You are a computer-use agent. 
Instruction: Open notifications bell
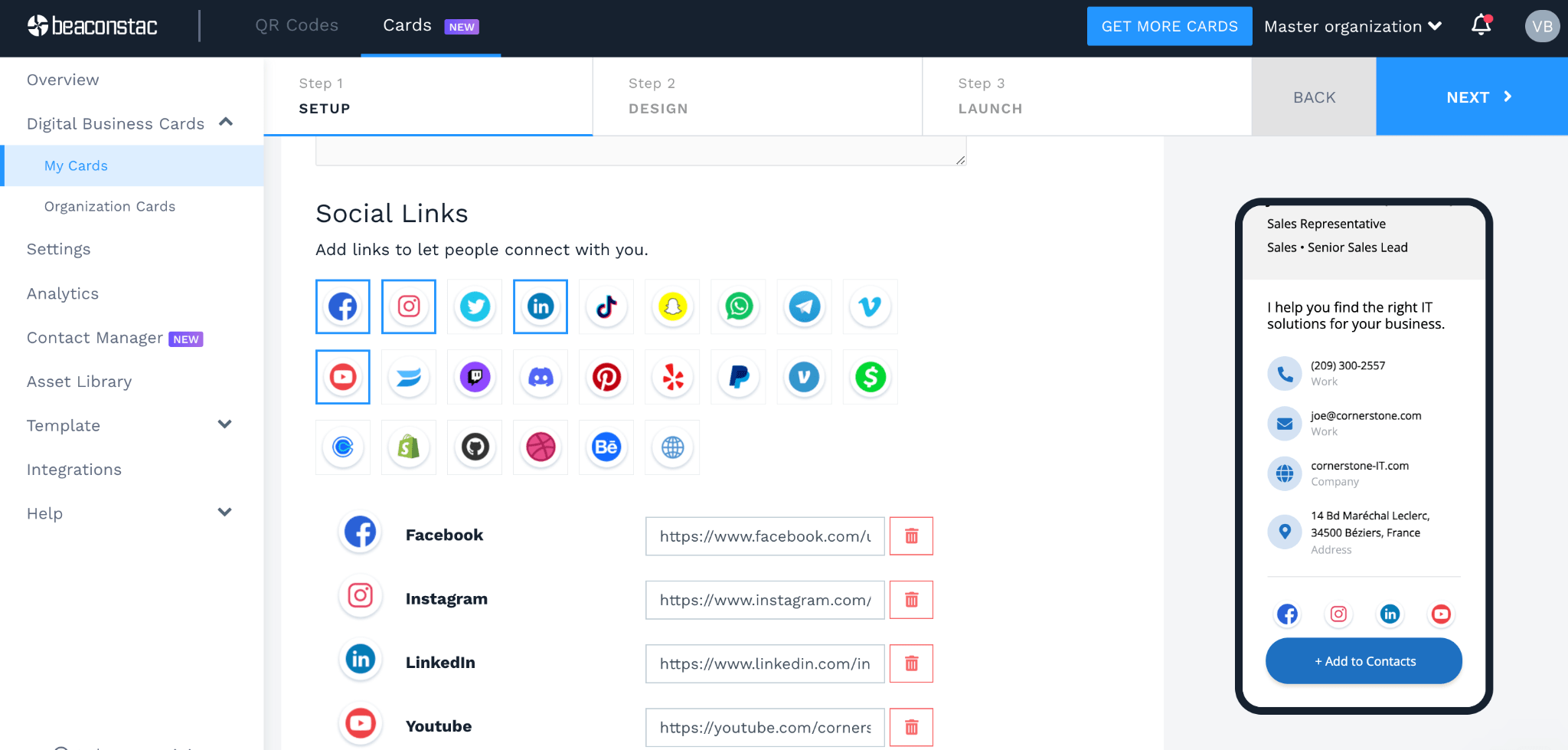1481,26
